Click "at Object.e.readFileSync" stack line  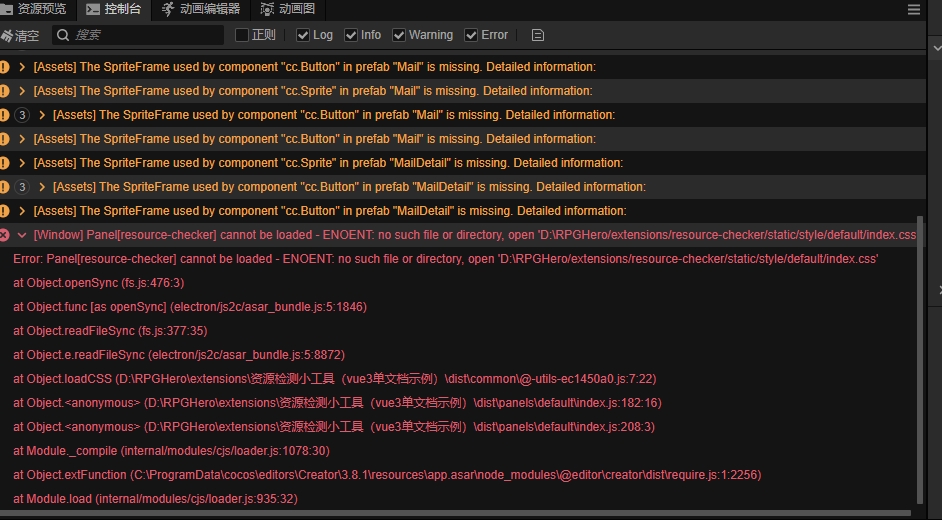179,355
